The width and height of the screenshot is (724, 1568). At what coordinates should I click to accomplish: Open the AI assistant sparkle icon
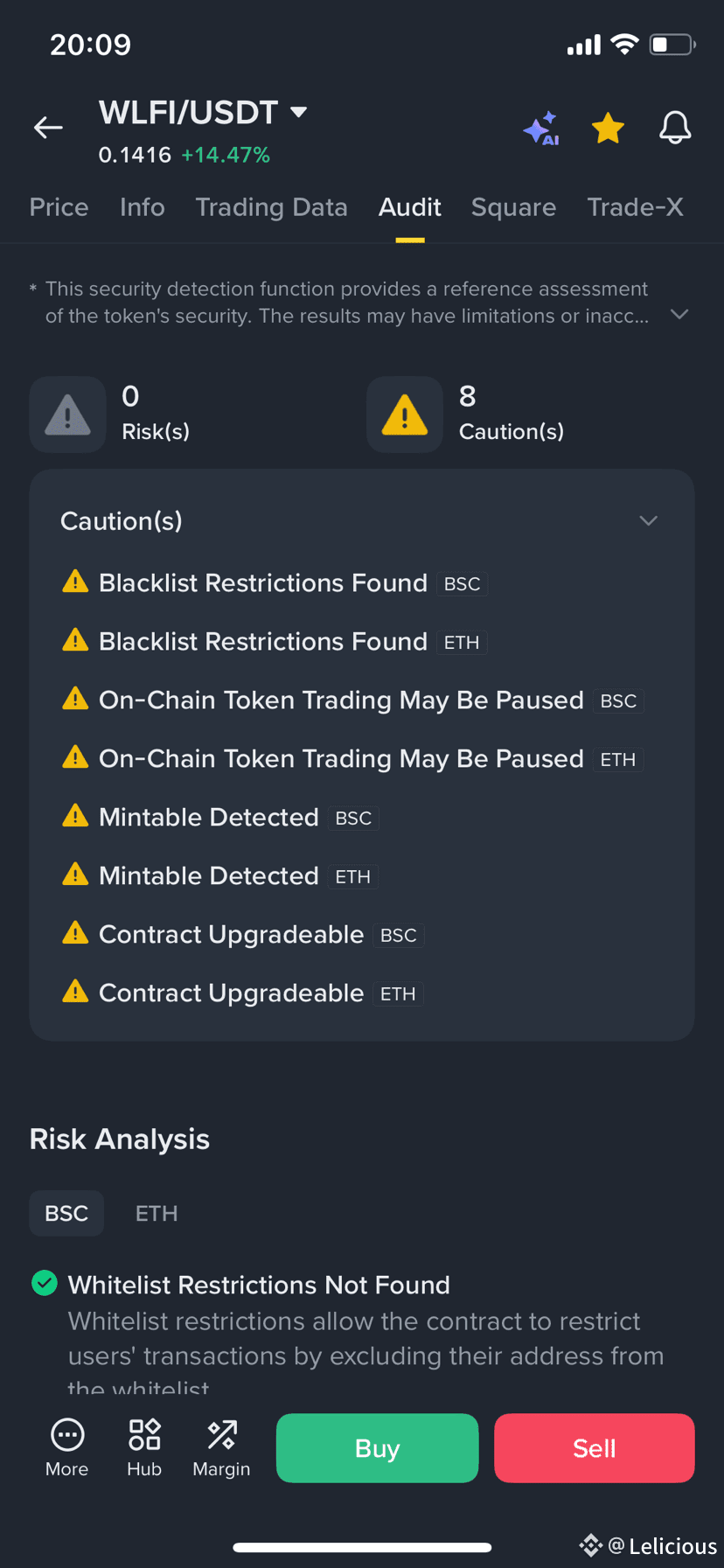pos(541,129)
